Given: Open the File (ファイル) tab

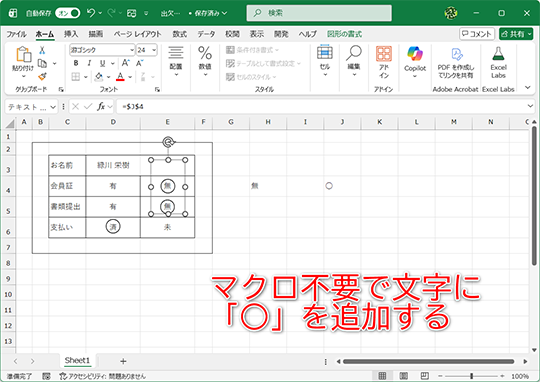Looking at the screenshot, I should tap(16, 34).
